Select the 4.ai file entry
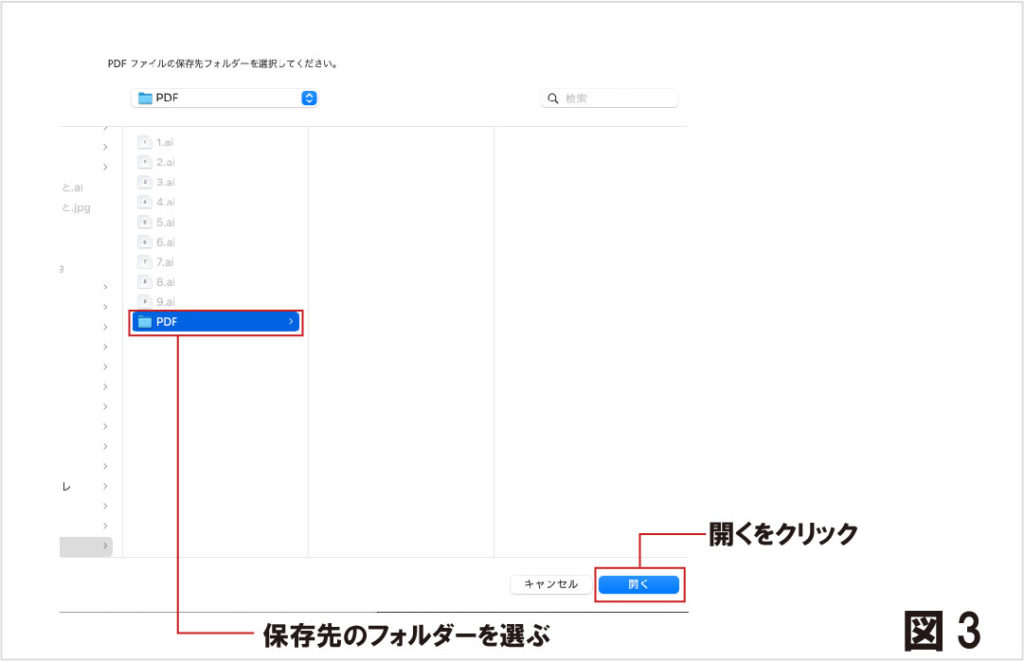 tap(165, 202)
